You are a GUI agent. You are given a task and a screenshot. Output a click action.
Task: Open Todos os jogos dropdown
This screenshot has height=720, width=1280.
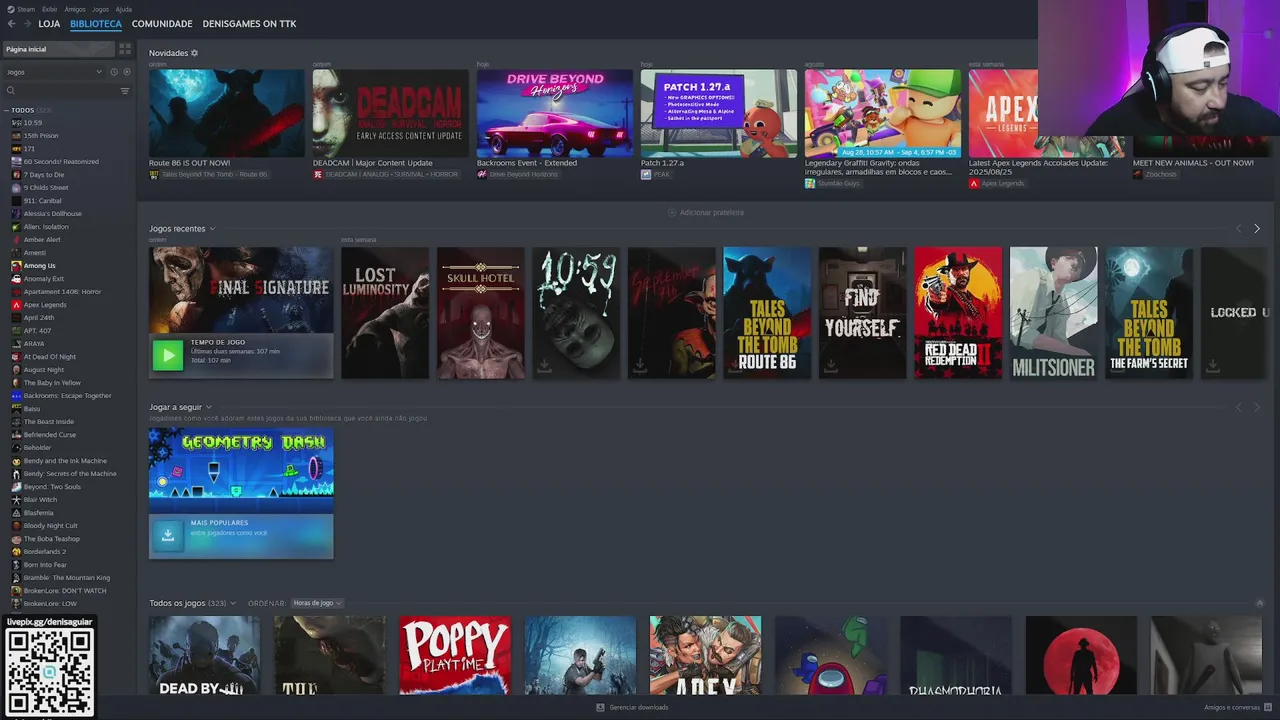[x=233, y=603]
